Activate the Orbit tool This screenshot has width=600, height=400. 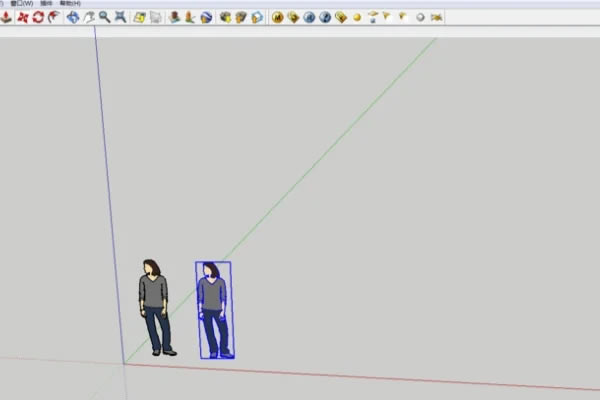click(x=73, y=17)
